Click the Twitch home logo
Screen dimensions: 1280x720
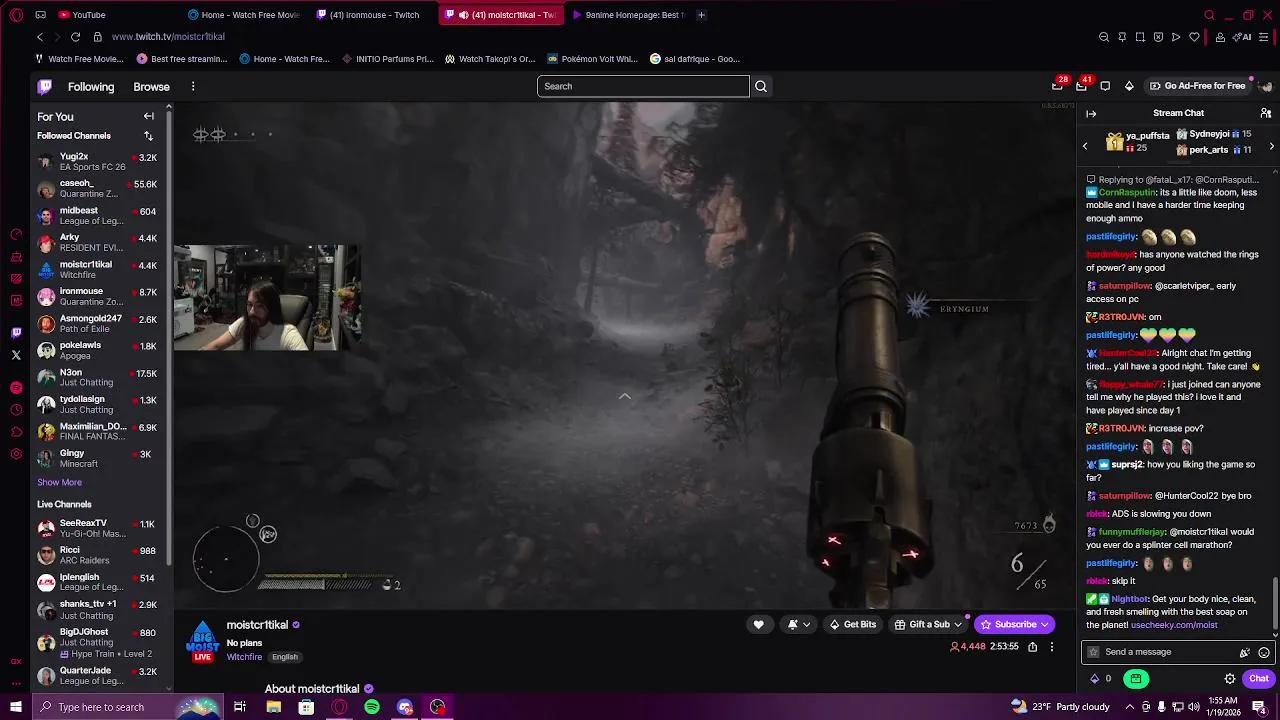coord(45,87)
